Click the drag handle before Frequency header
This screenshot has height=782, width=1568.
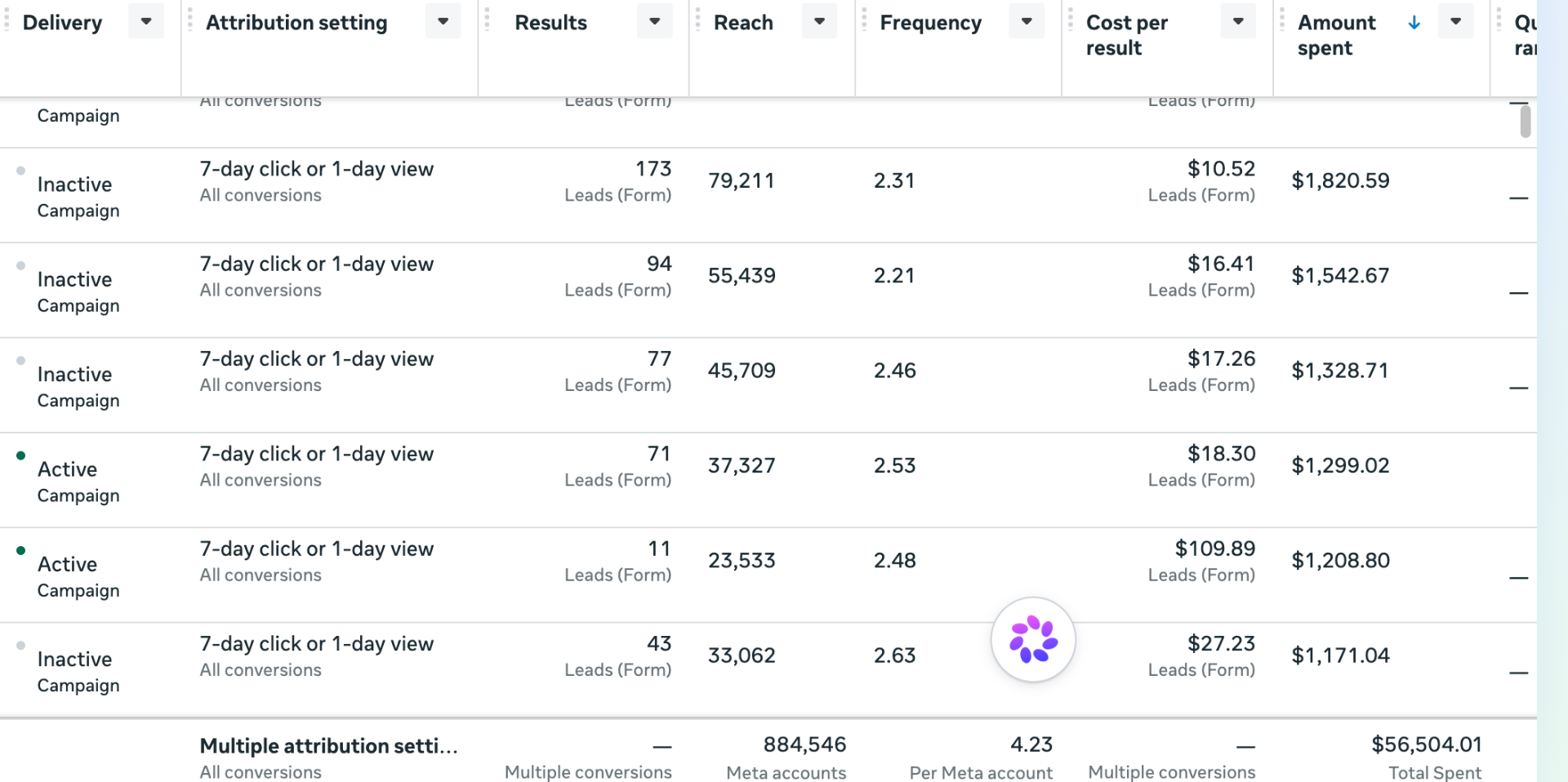click(863, 21)
